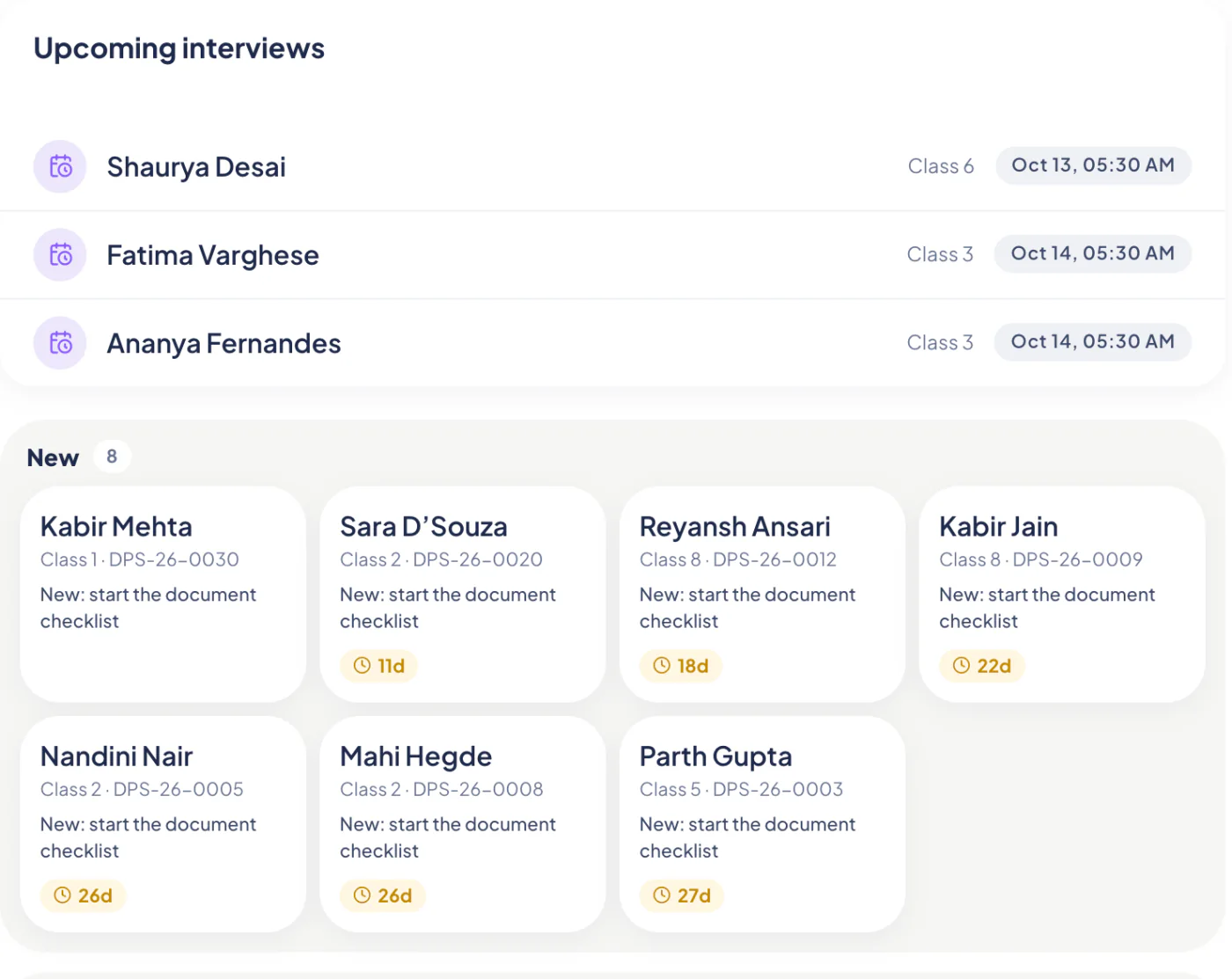This screenshot has height=979, width=1232.
Task: Click the clock icon on Kabir Jain's card
Action: click(x=961, y=666)
